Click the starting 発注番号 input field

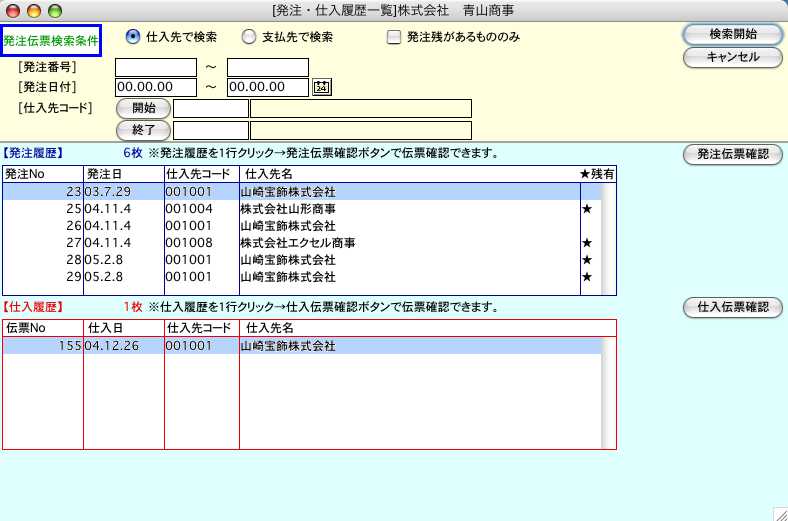(x=156, y=68)
